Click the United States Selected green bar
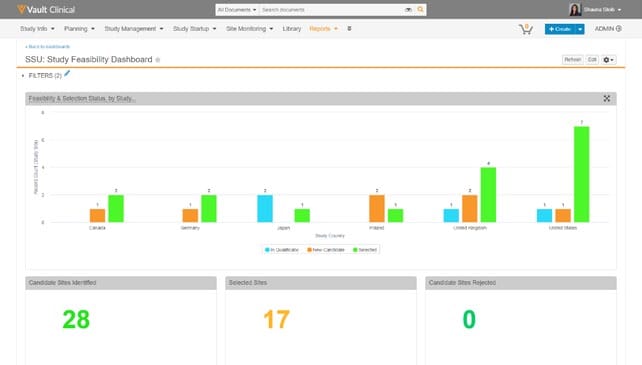The image size is (642, 365). coord(581,175)
